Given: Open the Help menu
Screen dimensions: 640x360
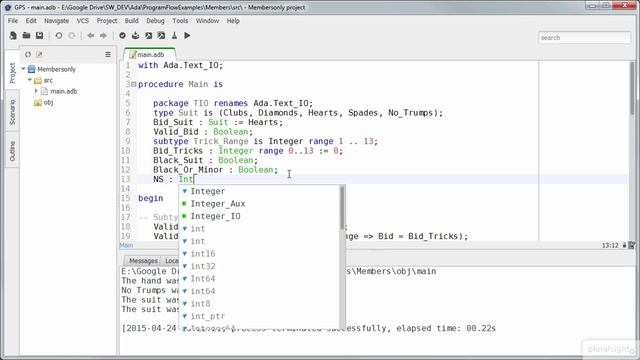Looking at the screenshot, I should click(233, 21).
